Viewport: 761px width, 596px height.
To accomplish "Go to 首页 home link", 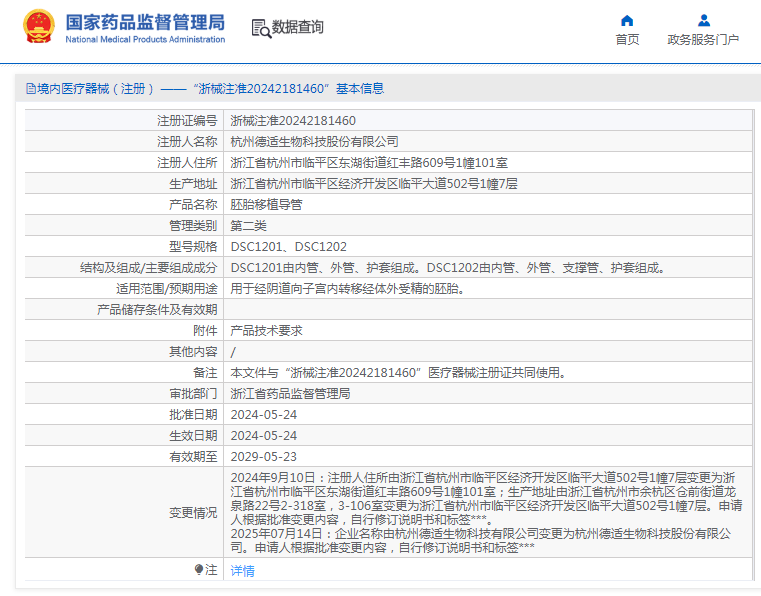I will click(627, 40).
